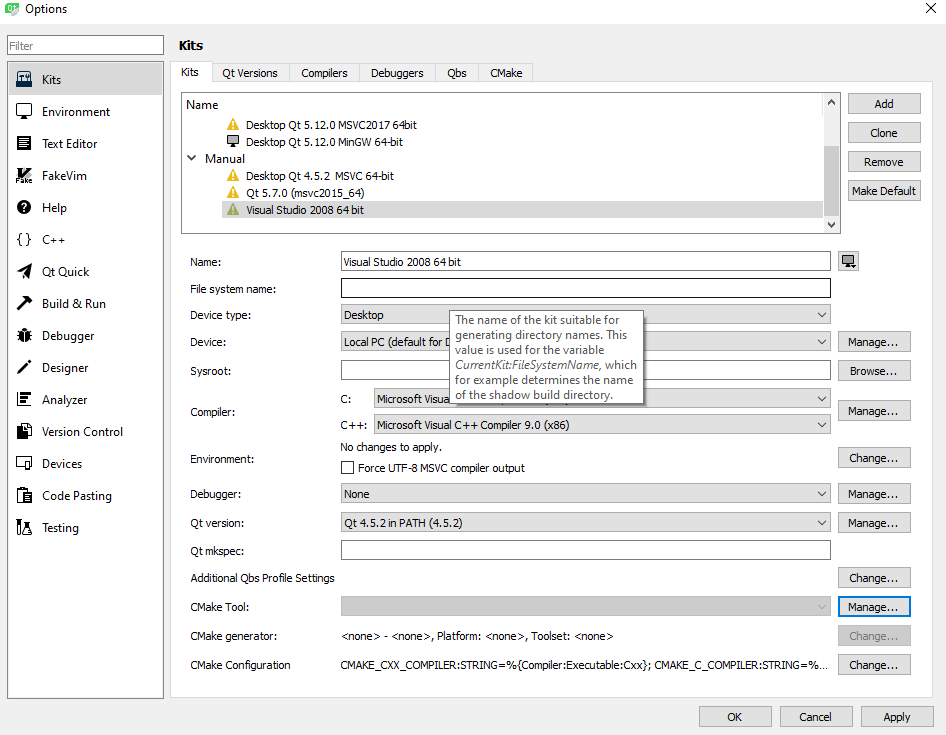Click the kit icon button beside Name field
Screen dimensions: 946x735
point(848,261)
